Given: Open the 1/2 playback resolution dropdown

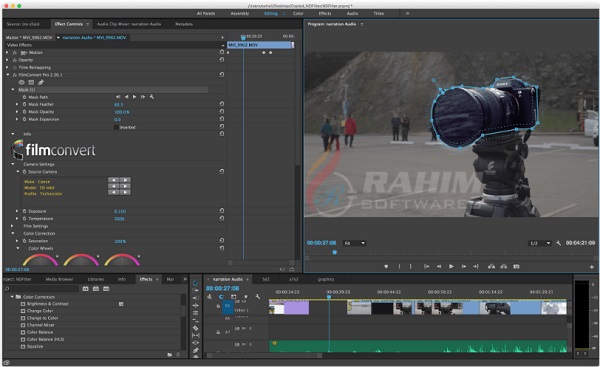Looking at the screenshot, I should (x=540, y=243).
